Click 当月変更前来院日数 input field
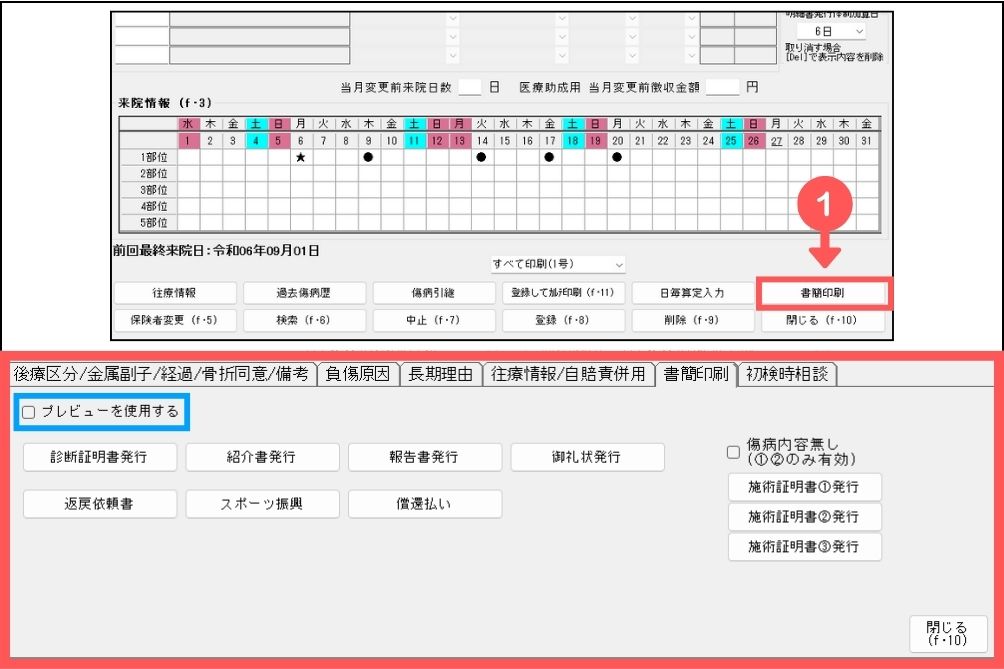1004x669 pixels. pyautogui.click(x=470, y=87)
